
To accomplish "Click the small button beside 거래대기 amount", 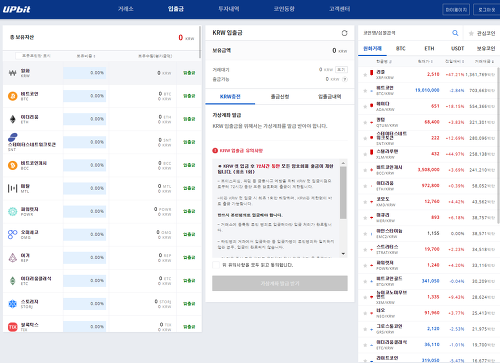I will click(x=341, y=69).
